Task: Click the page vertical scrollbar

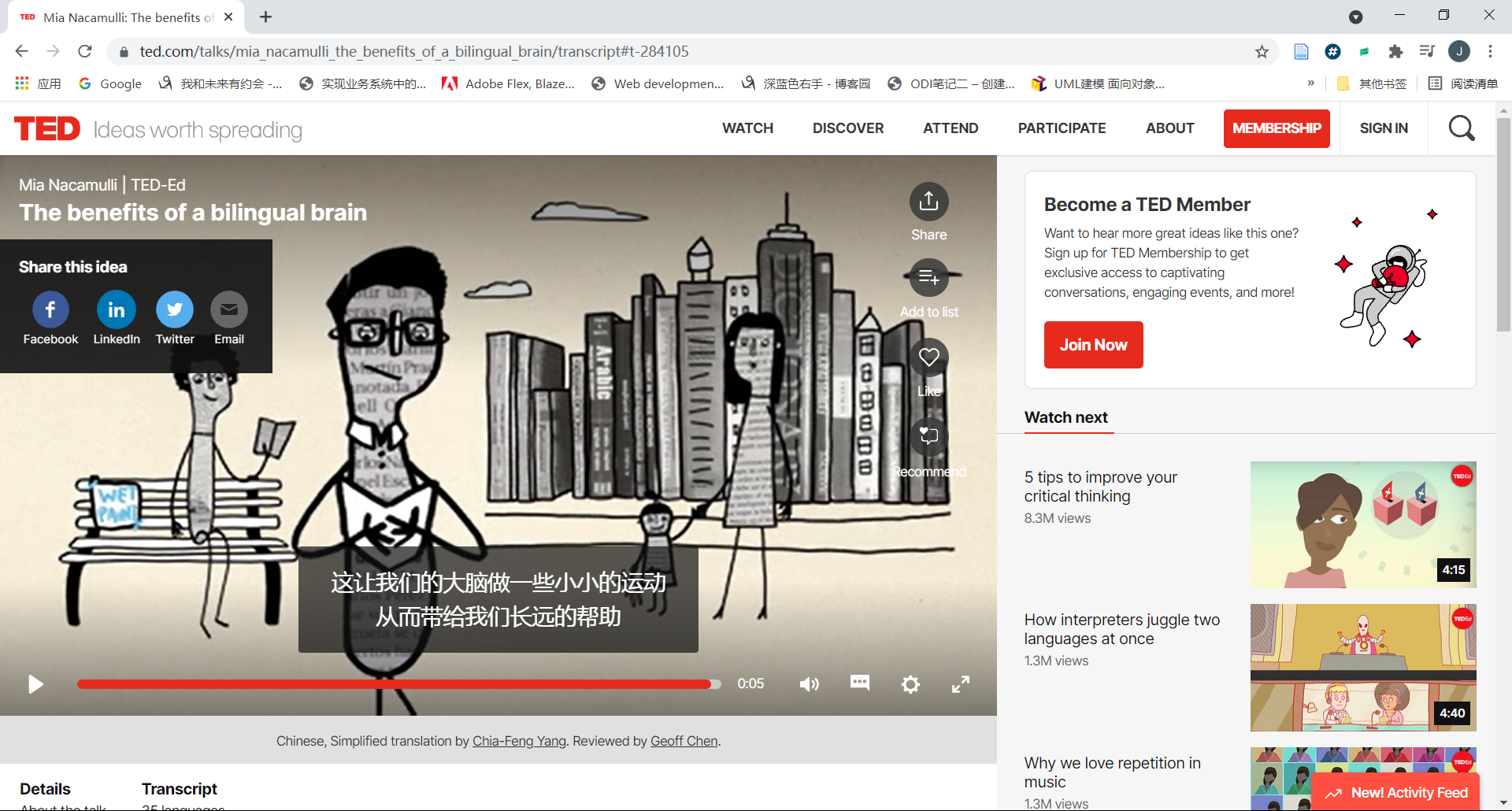Action: 1503,224
